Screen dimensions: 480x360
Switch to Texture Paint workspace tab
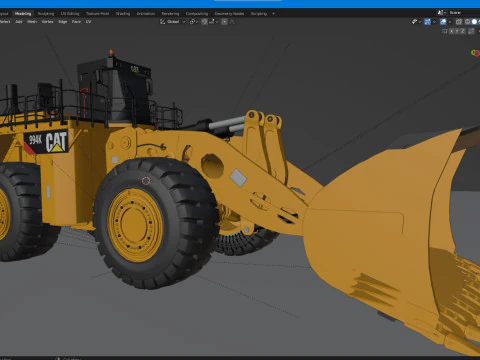coord(97,14)
